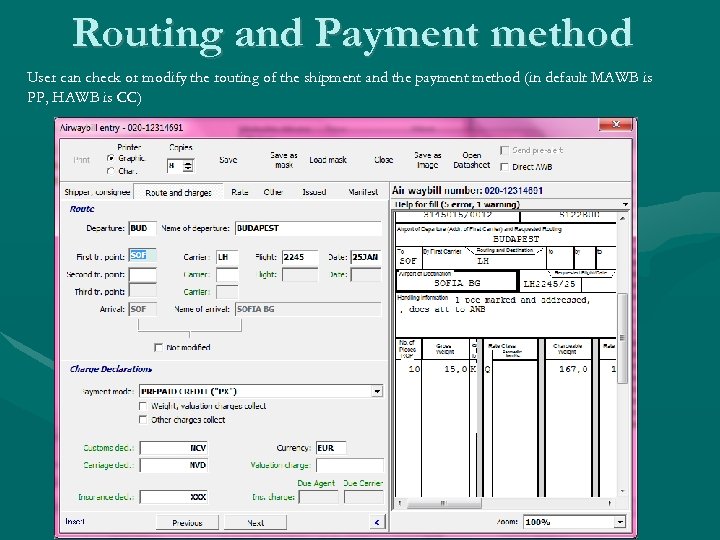
Task: Click Save as mask
Action: tap(284, 160)
